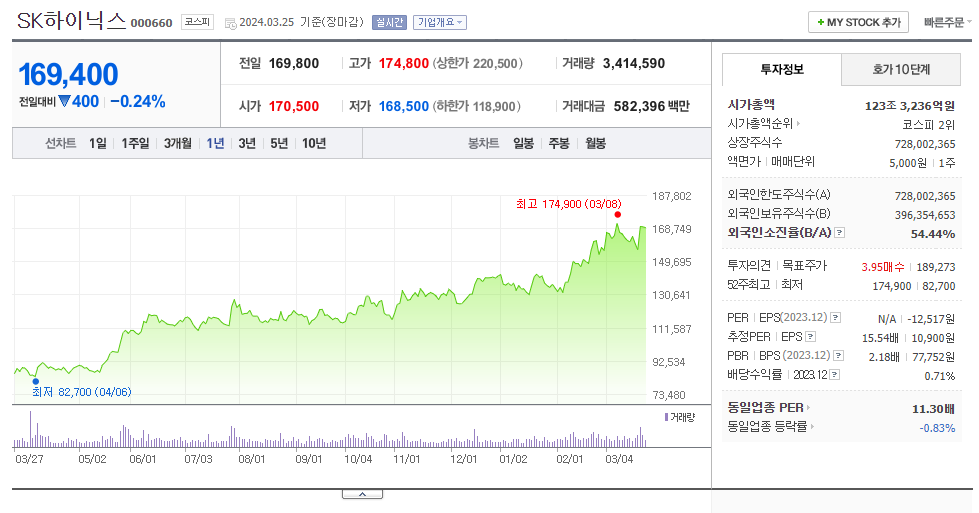
Task: Click the 전일 value 169,800
Action: 294,64
